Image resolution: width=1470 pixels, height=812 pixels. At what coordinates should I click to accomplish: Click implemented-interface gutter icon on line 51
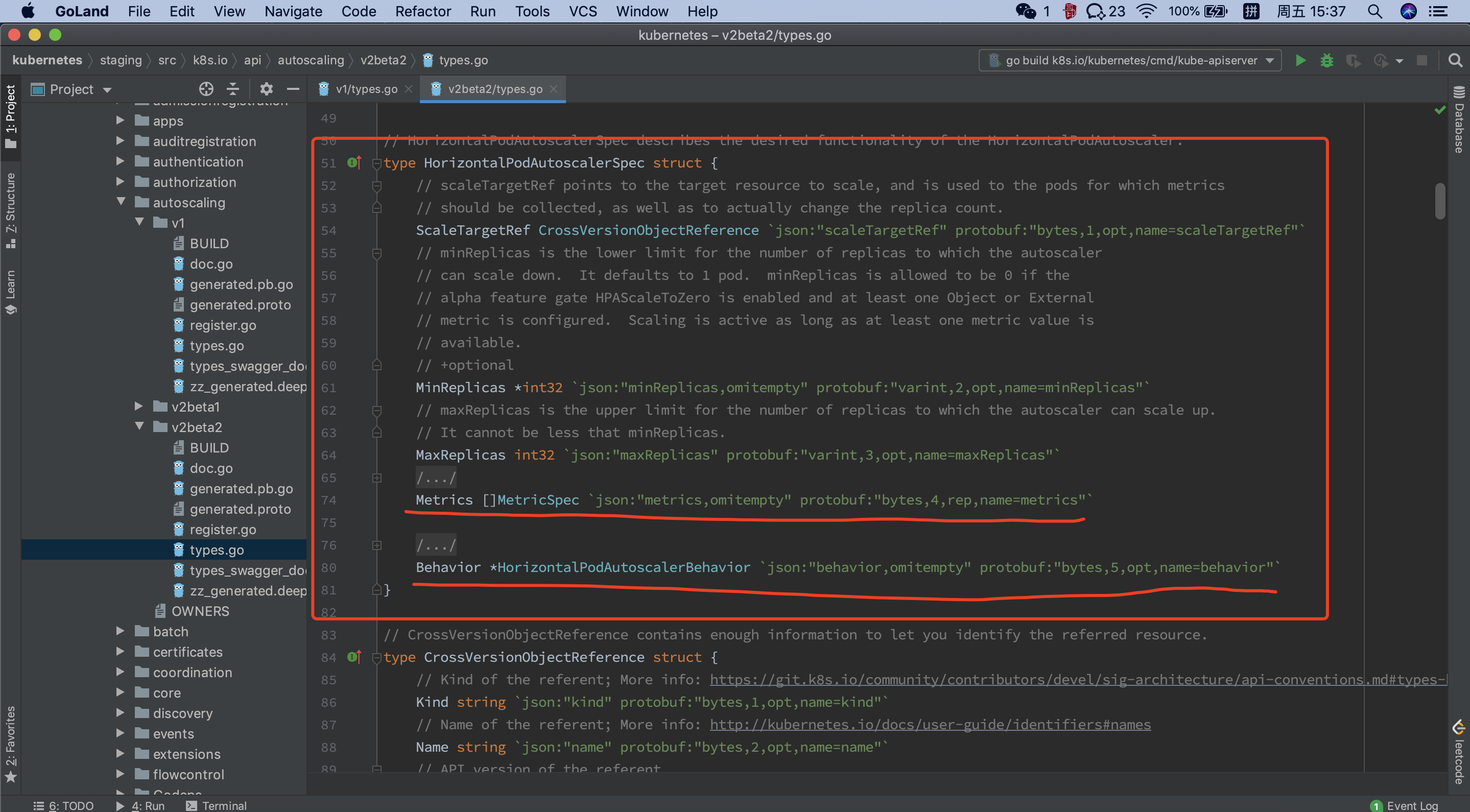click(354, 163)
